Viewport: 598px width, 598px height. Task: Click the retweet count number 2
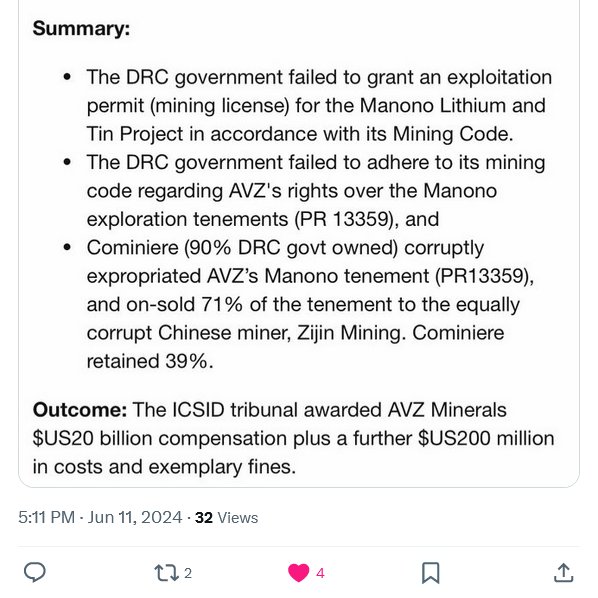coord(188,573)
